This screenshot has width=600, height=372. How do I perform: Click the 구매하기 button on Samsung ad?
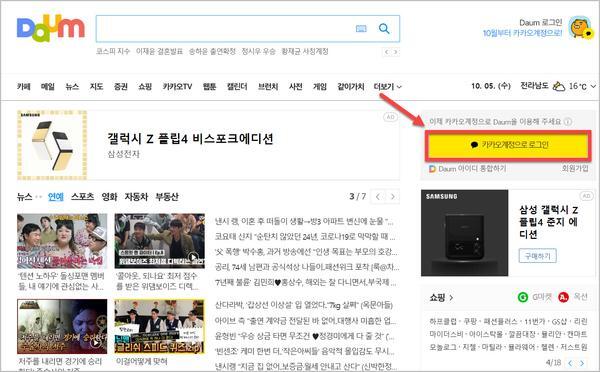(538, 256)
